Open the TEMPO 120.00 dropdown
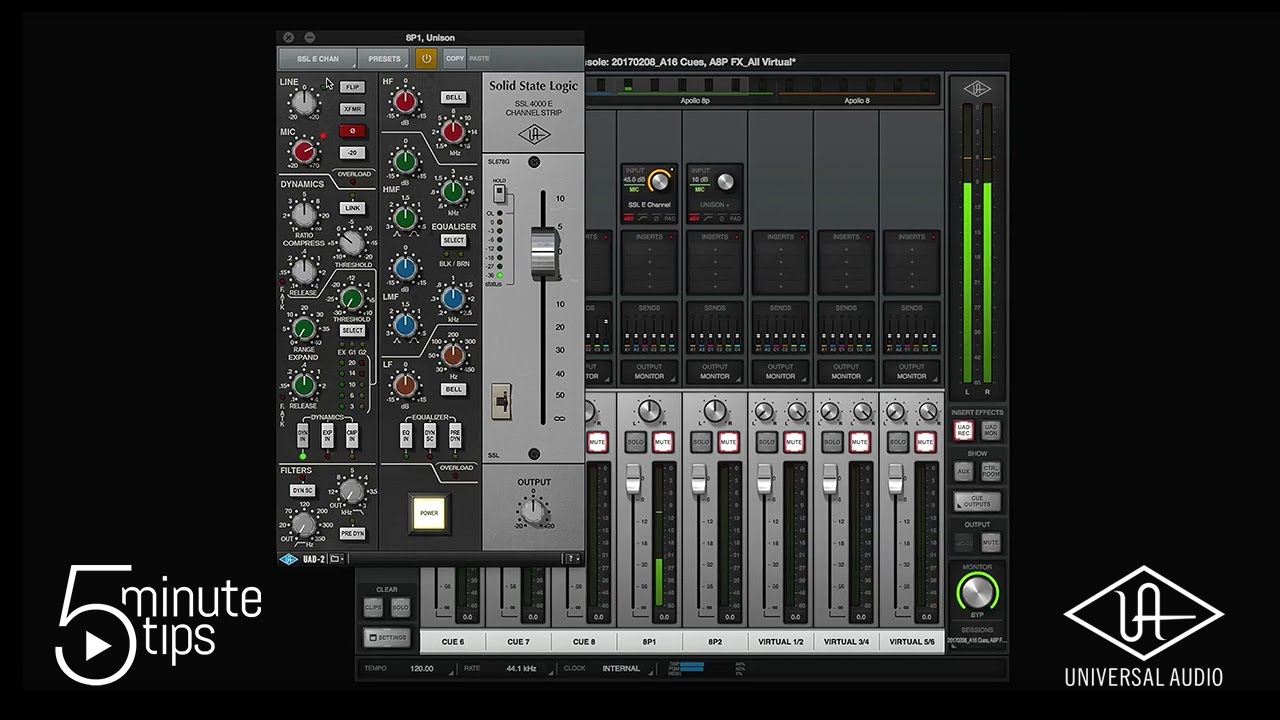Viewport: 1280px width, 720px height. coord(427,668)
